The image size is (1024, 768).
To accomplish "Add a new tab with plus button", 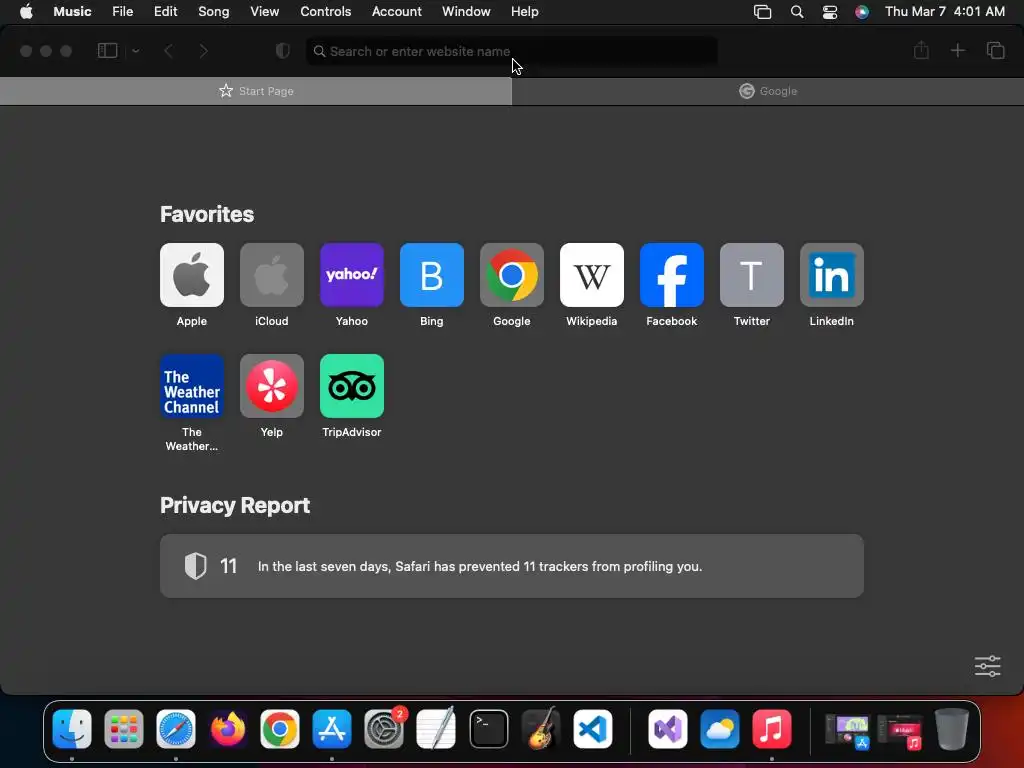I will [957, 50].
